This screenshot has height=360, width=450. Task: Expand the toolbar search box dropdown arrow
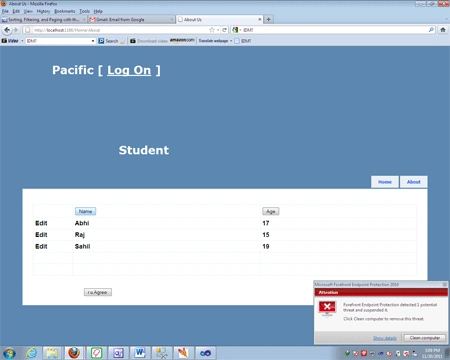click(x=93, y=41)
